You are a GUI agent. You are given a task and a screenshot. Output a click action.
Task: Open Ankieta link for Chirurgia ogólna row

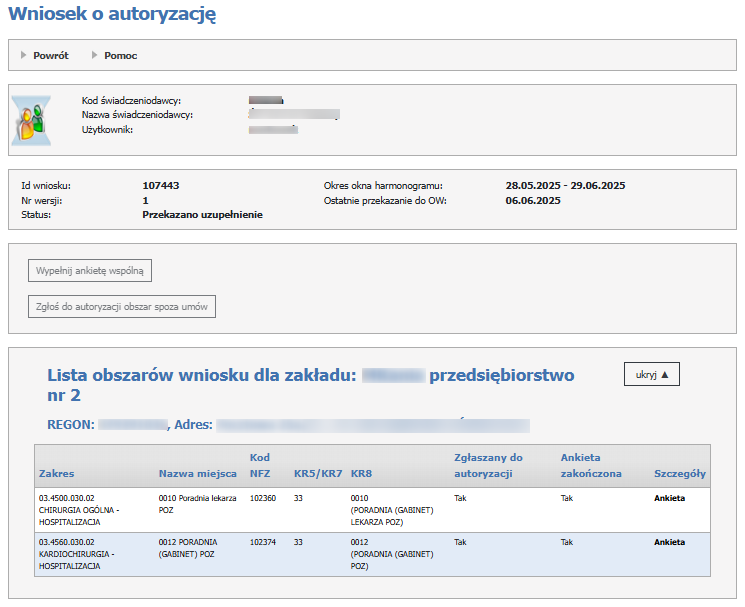(669, 497)
